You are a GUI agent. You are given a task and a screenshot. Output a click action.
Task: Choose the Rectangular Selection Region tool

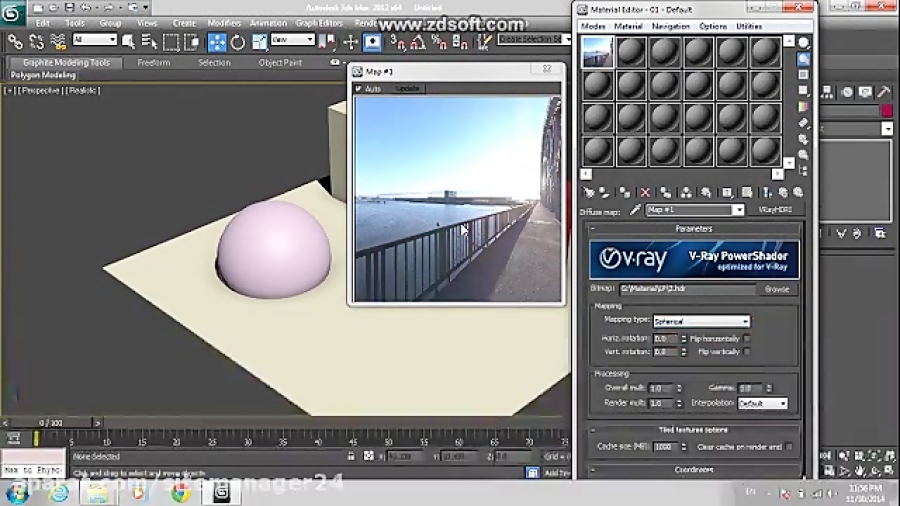pyautogui.click(x=171, y=42)
